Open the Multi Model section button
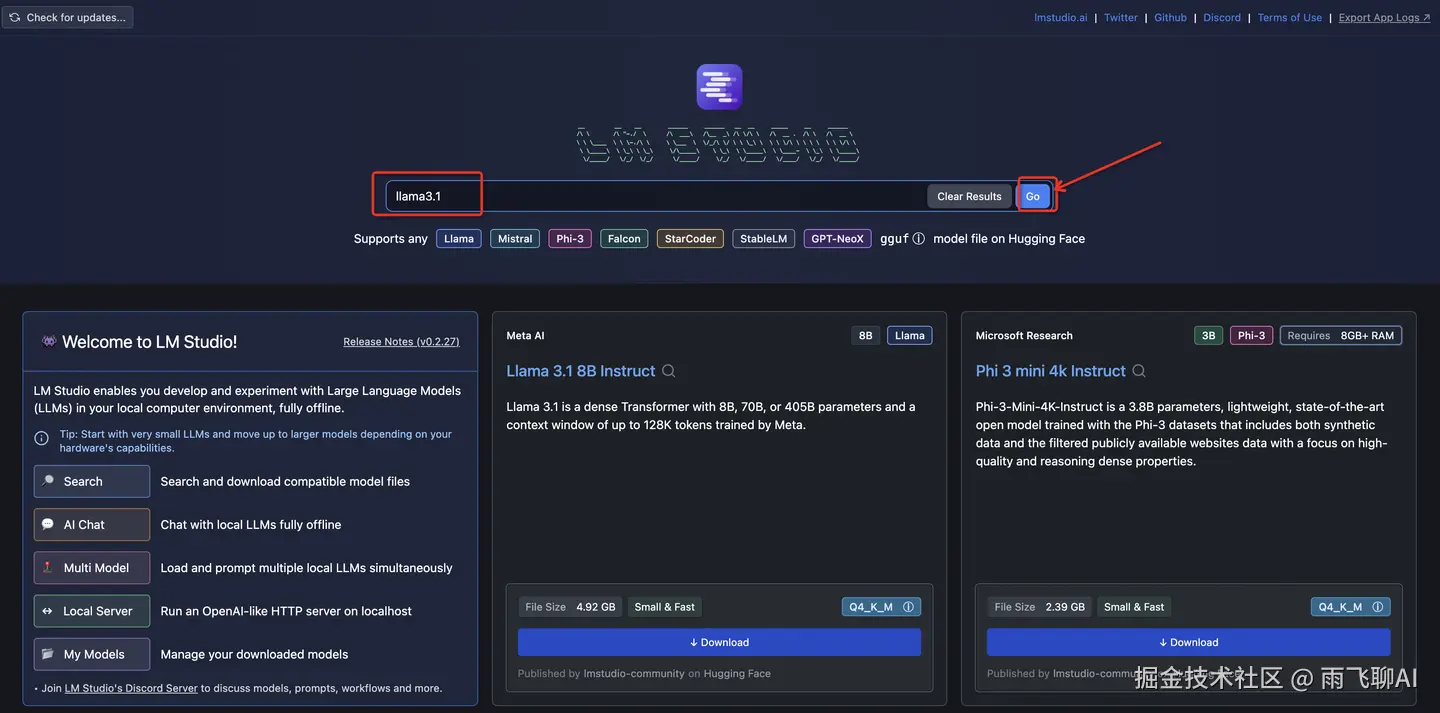 click(x=92, y=568)
